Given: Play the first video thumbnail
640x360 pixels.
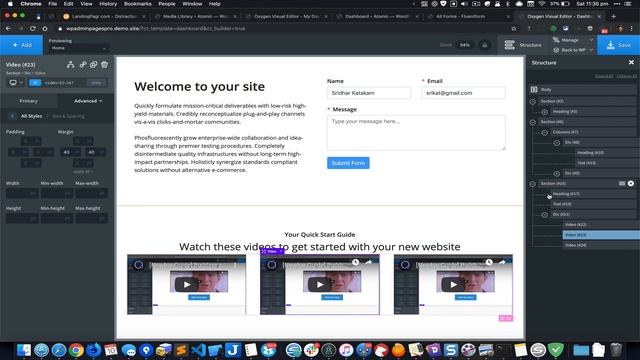Looking at the screenshot, I should tap(186, 284).
